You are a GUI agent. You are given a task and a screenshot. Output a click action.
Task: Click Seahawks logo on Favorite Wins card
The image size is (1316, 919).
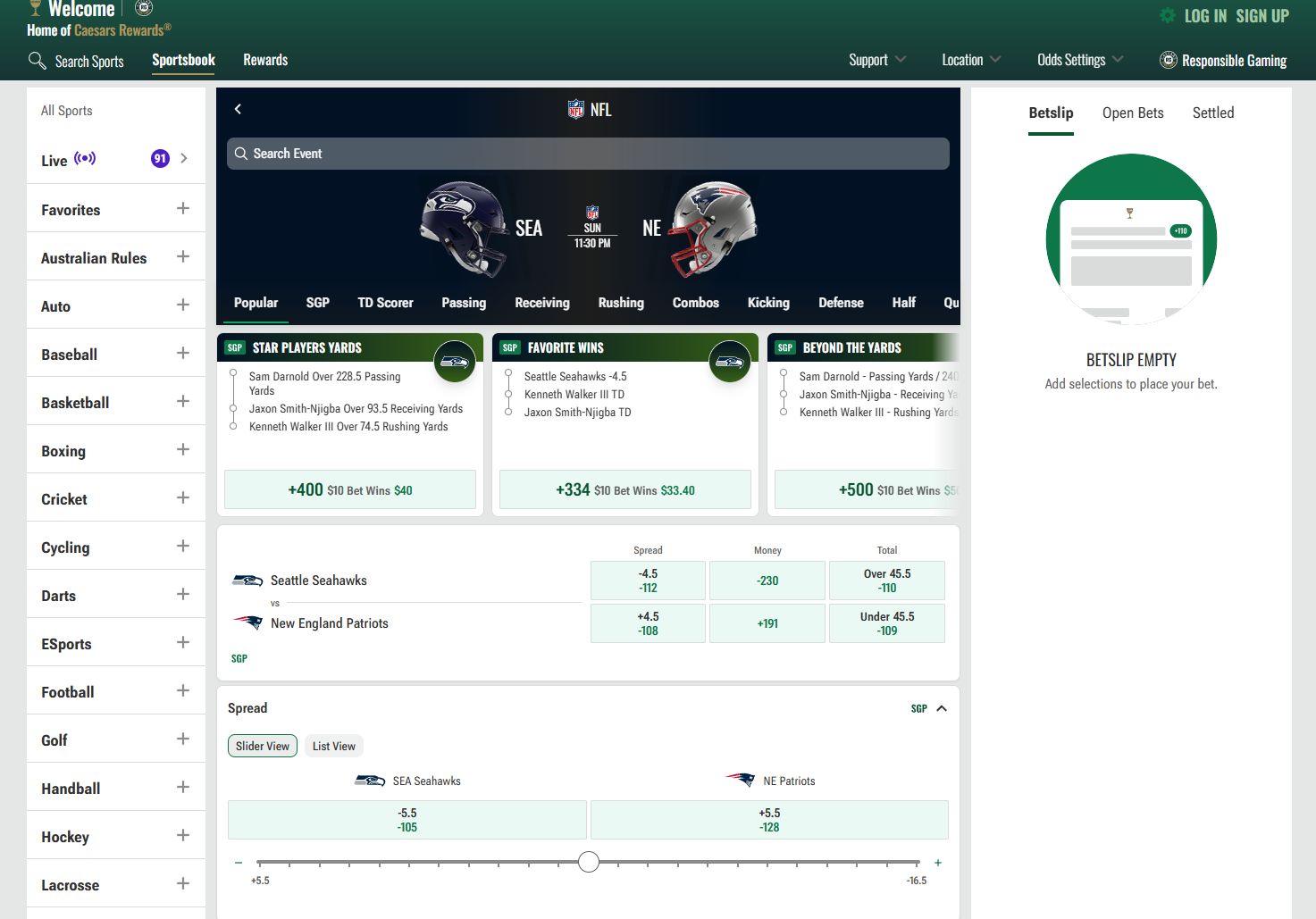click(730, 362)
